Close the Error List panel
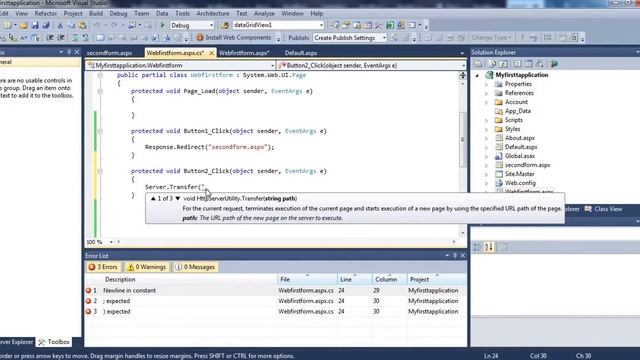This screenshot has height=360, width=640. 463,256
